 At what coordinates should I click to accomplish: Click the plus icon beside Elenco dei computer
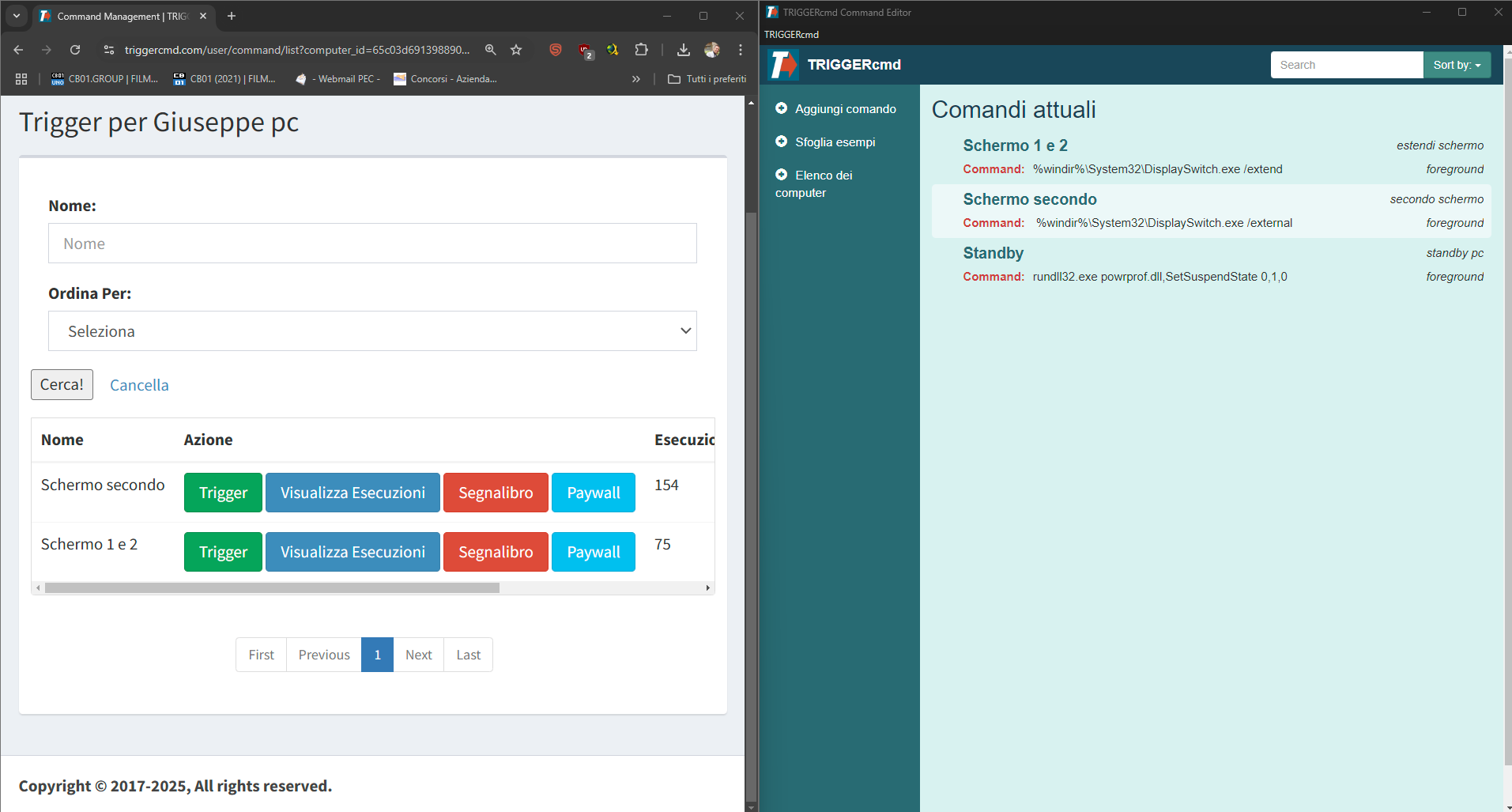point(782,175)
